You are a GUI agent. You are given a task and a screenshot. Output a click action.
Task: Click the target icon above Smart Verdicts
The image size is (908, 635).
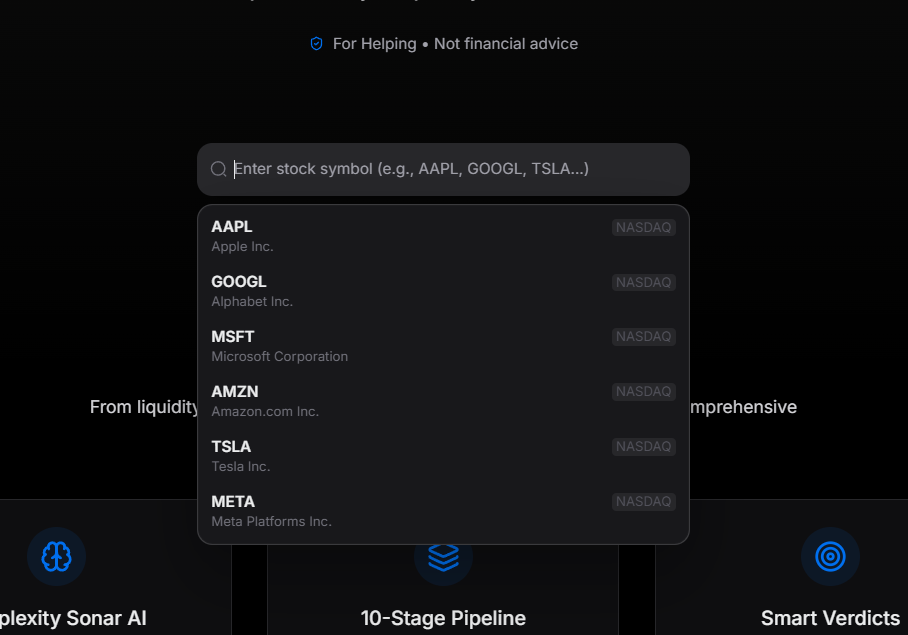(830, 557)
